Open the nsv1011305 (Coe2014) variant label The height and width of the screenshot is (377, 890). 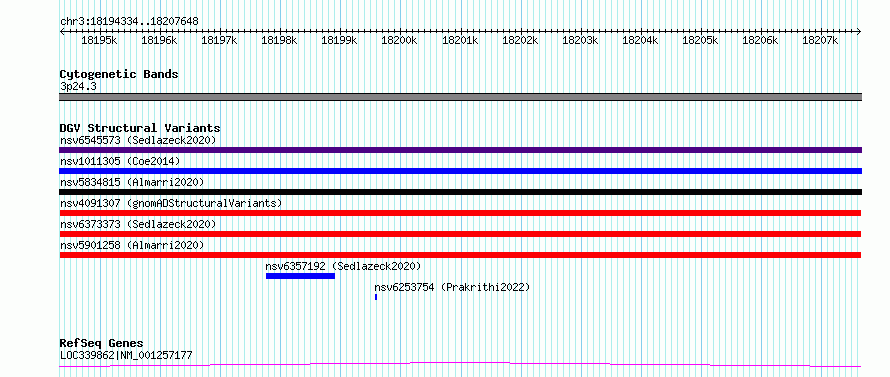tap(120, 161)
